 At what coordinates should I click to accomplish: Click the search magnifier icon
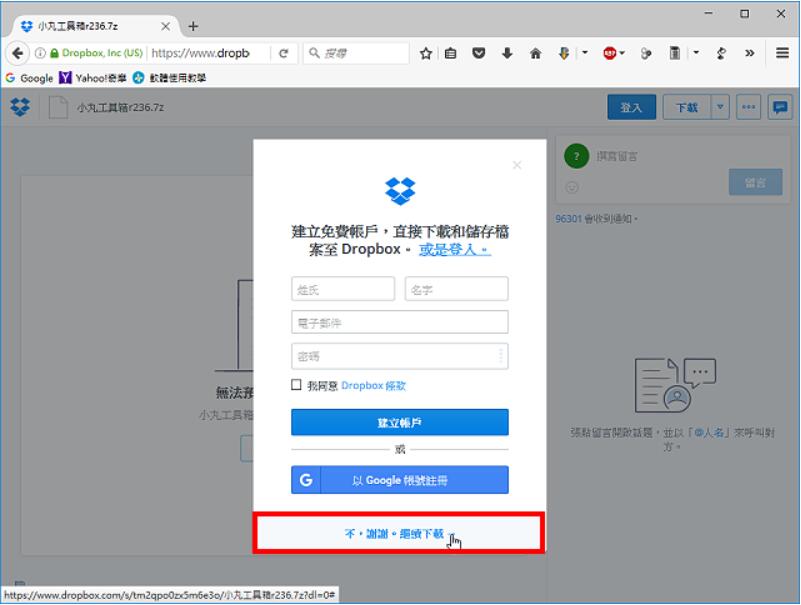pyautogui.click(x=315, y=53)
